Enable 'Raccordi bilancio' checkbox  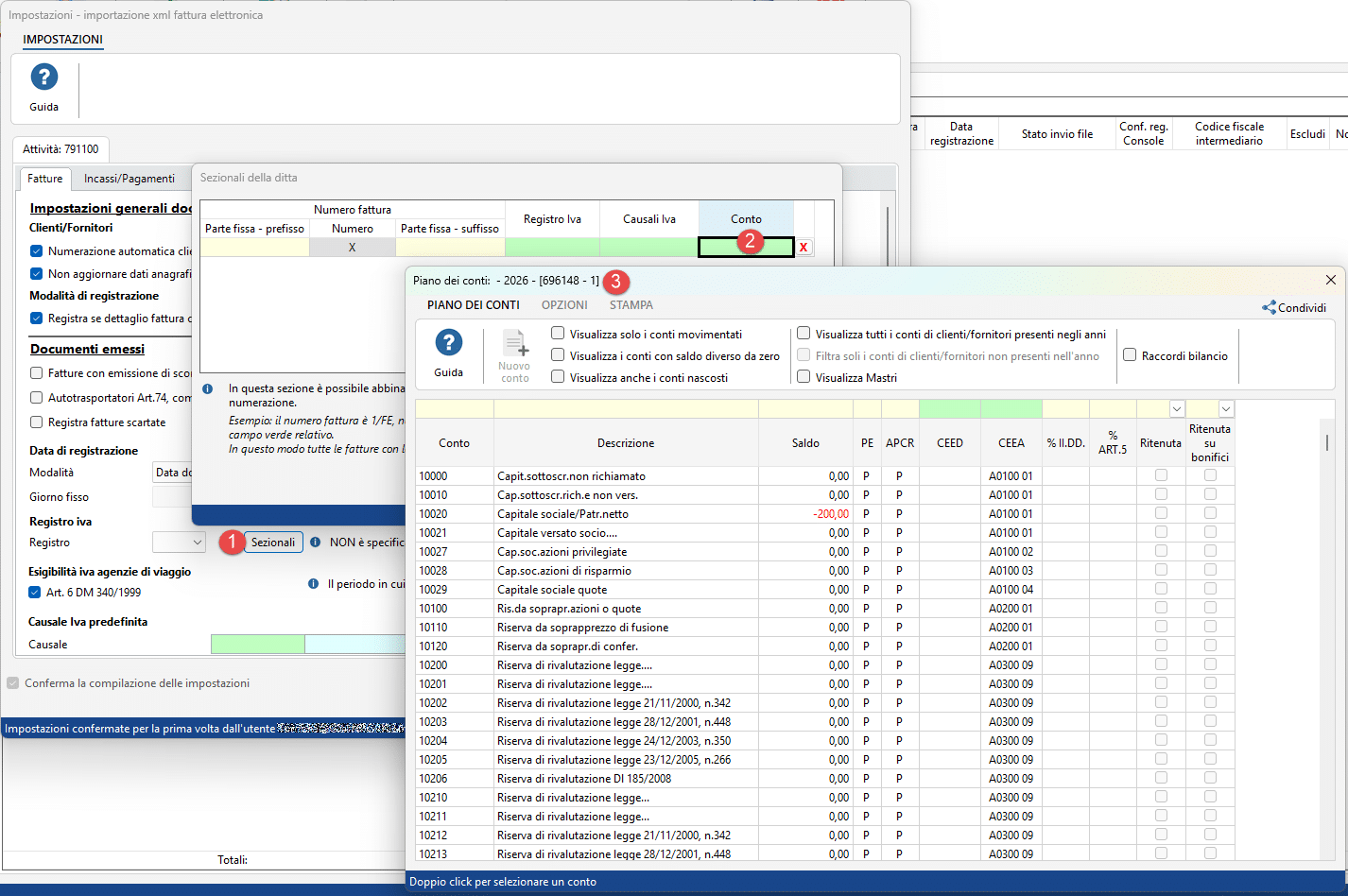click(1130, 355)
